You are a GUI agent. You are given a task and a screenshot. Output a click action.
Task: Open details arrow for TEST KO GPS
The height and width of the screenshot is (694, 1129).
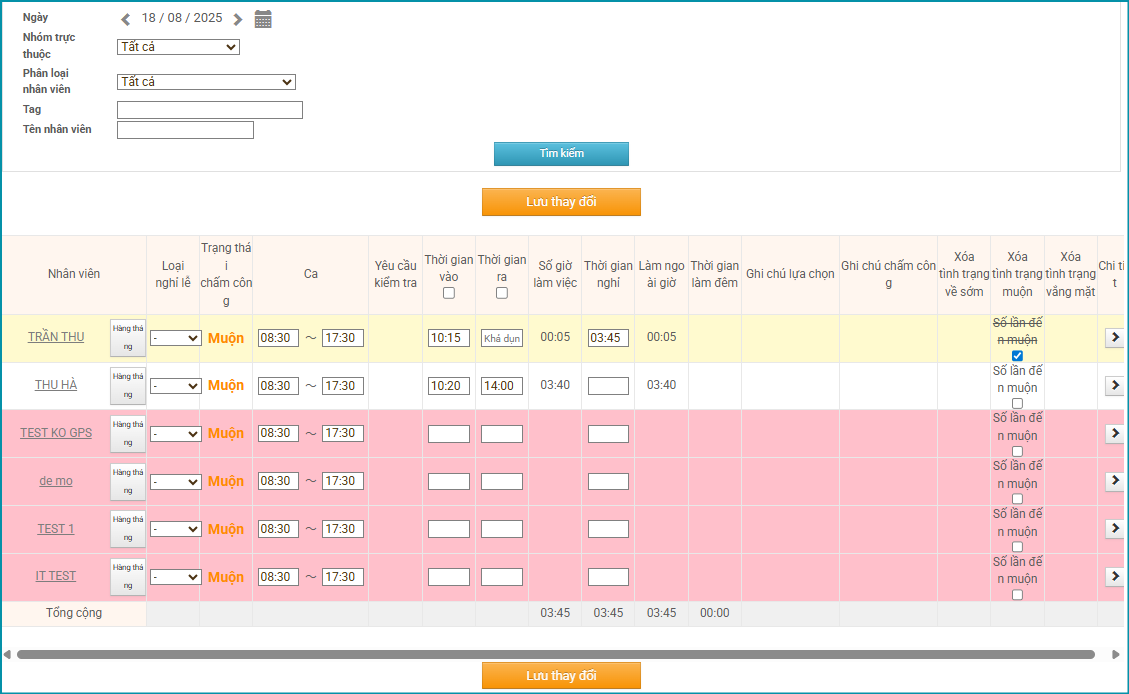pos(1114,433)
